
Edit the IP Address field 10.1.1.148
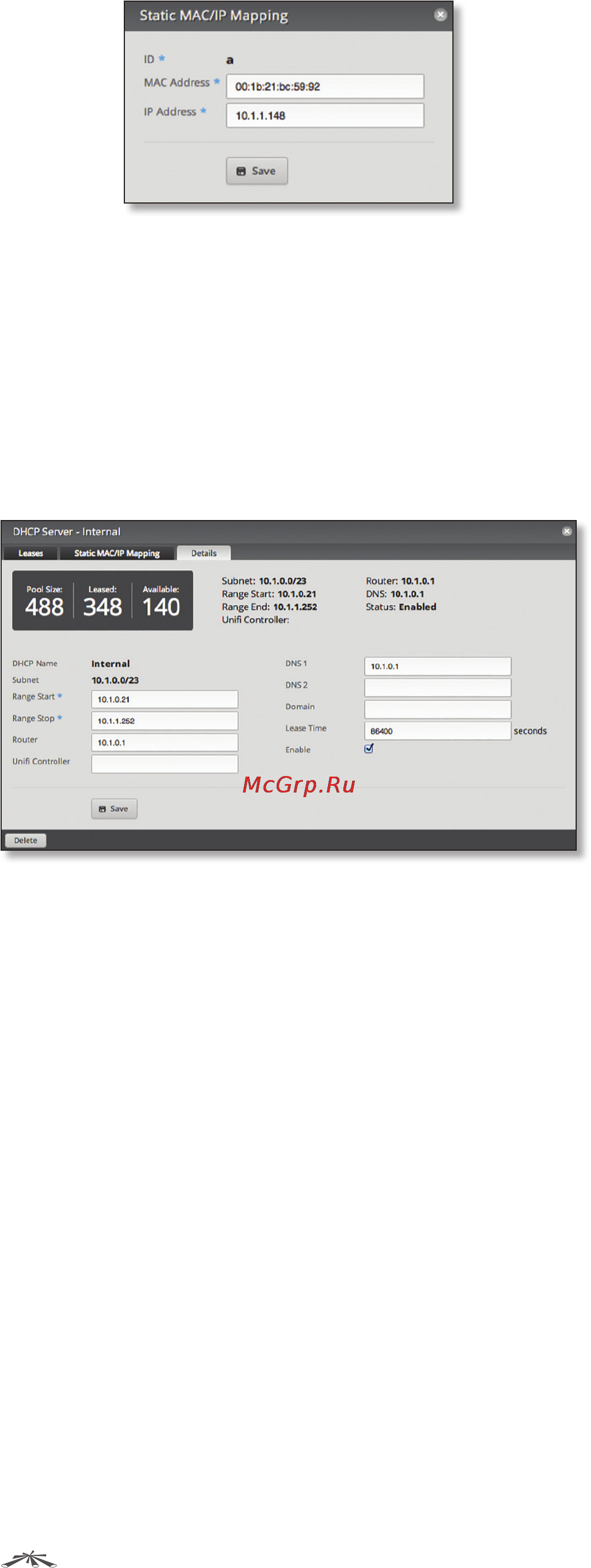[325, 116]
